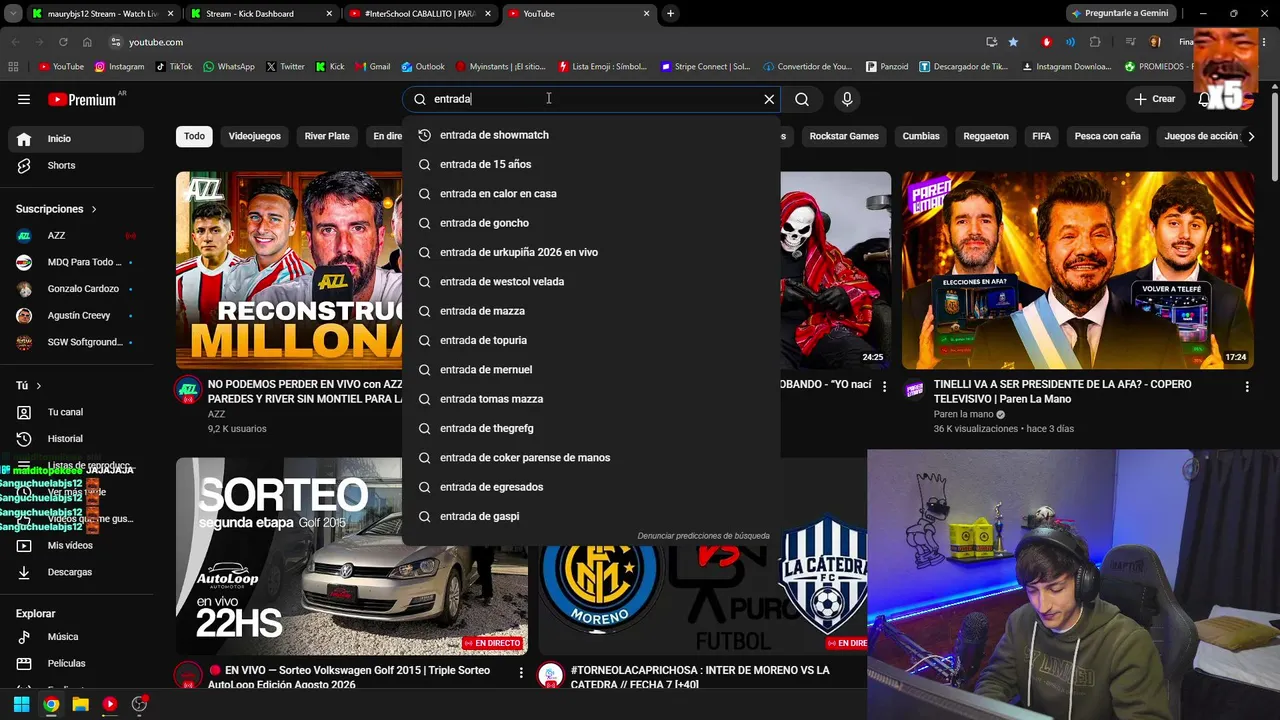The width and height of the screenshot is (1280, 720).
Task: Open Agustín Creevy's channel subscription
Action: tap(76, 316)
